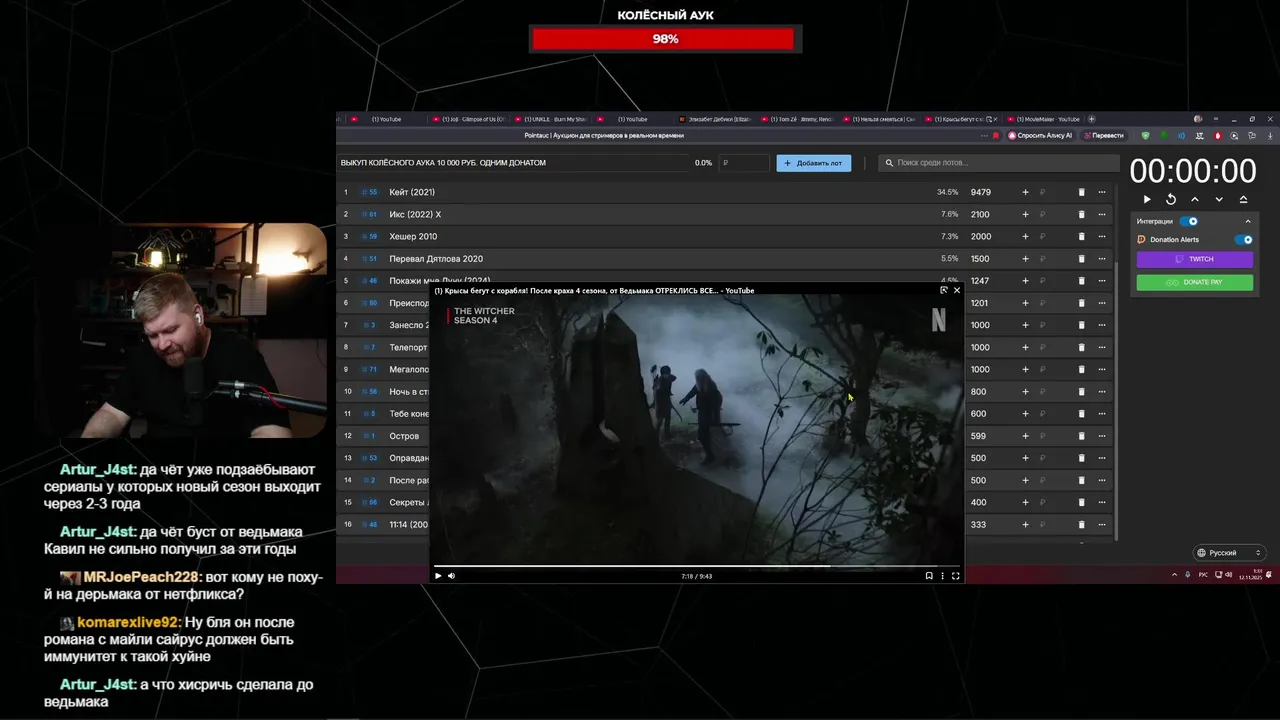Open the Русский language dropdown

(x=1230, y=553)
